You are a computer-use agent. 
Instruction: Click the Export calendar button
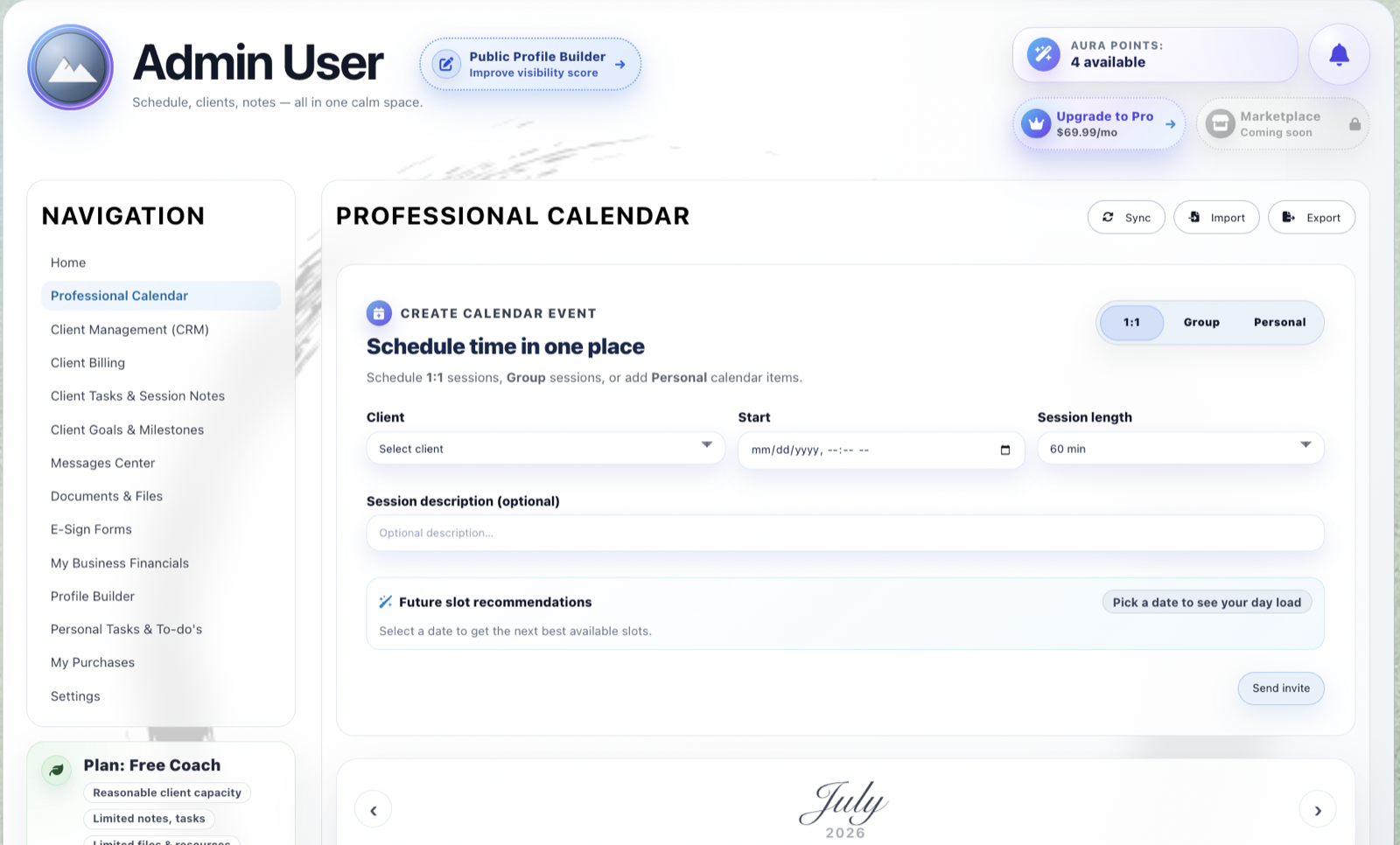click(1312, 217)
